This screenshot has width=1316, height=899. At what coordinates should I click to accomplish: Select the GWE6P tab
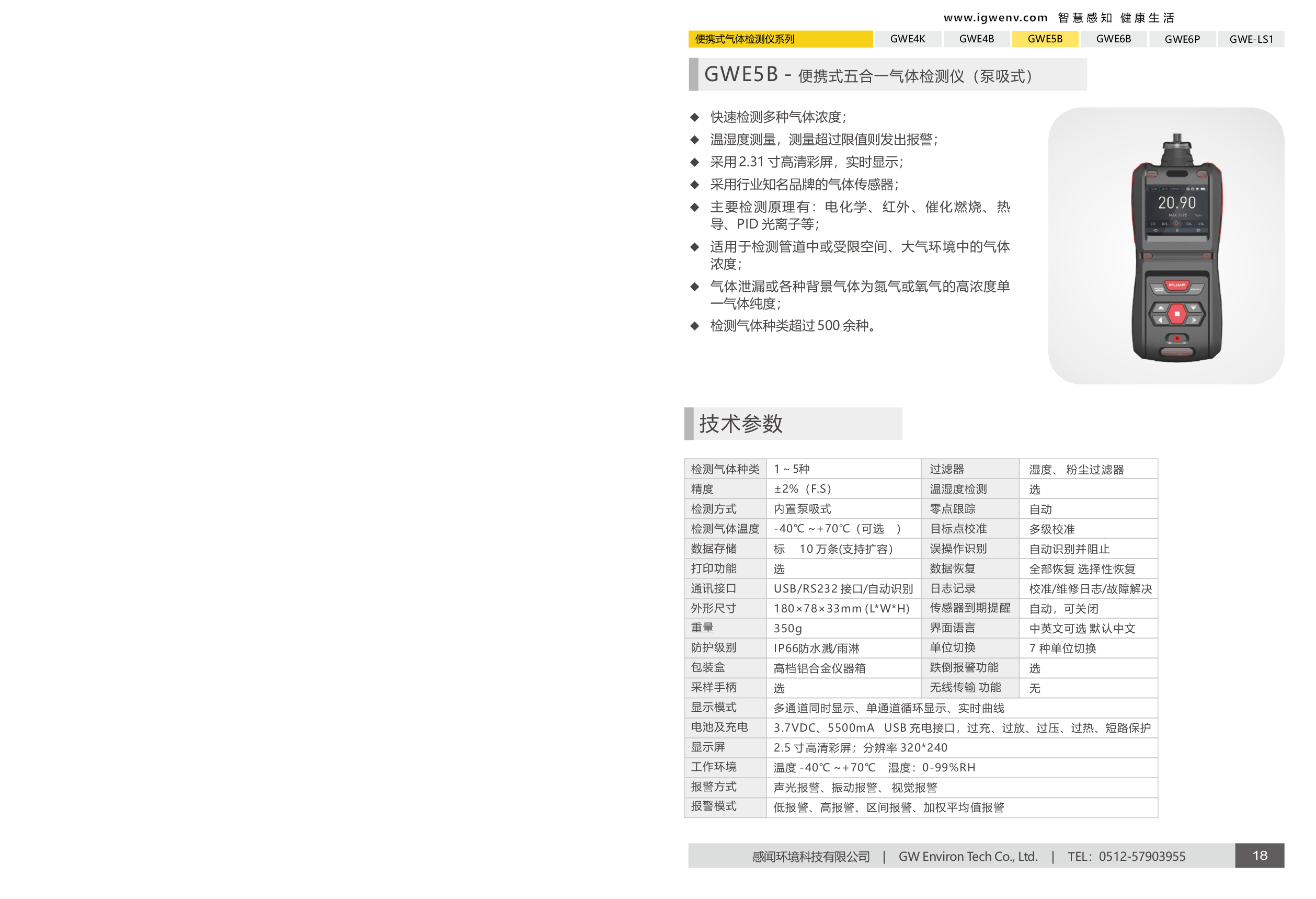(1182, 39)
